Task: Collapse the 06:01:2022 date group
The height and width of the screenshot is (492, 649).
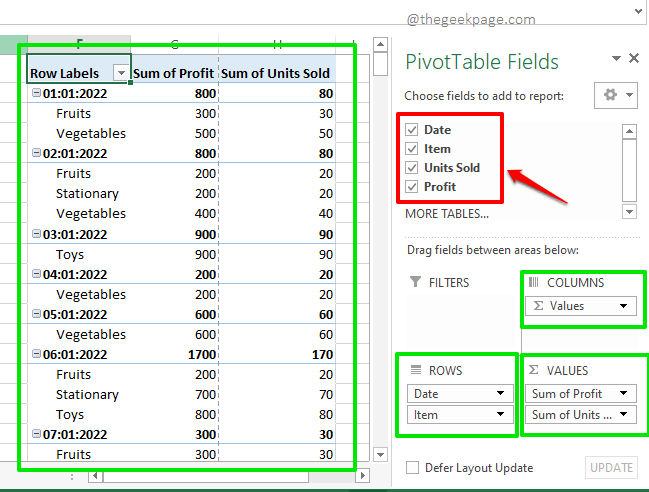Action: (36, 354)
